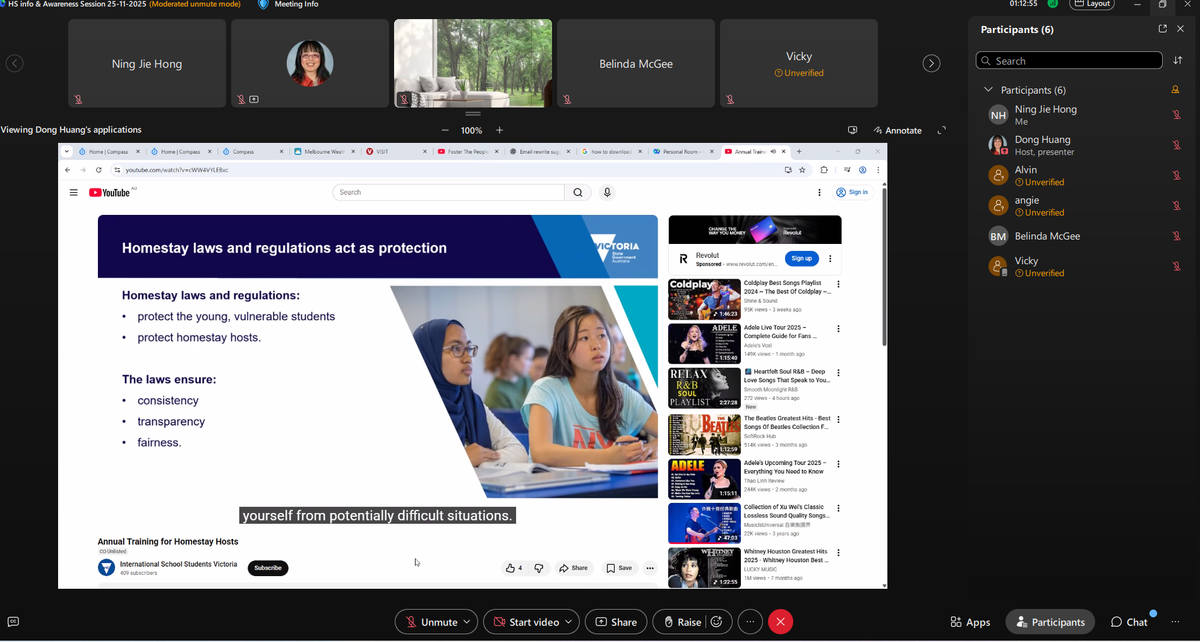Viewport: 1200px width, 642px height.
Task: Open the Layout options button
Action: click(x=1092, y=4)
